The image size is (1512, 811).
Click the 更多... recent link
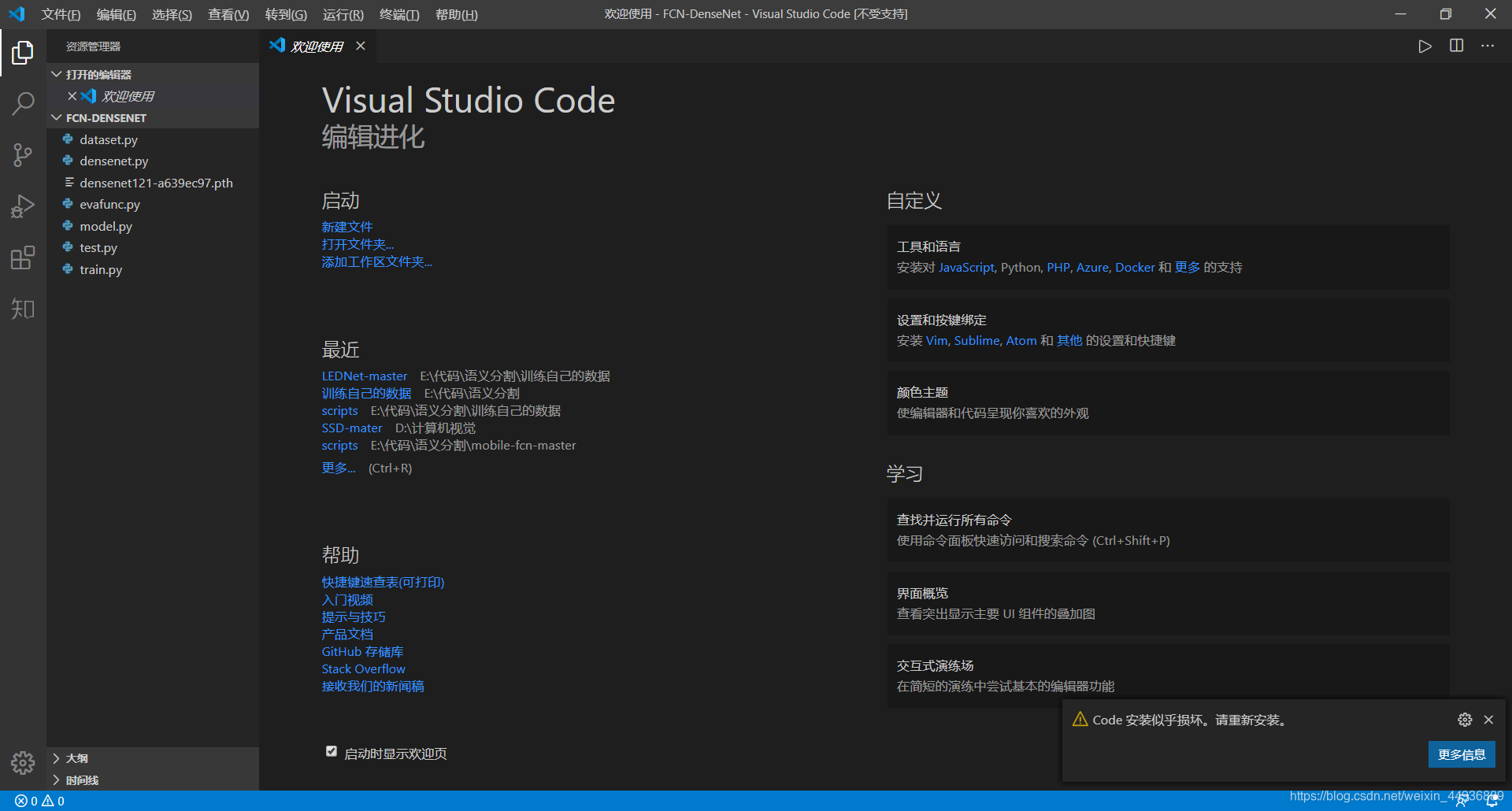click(x=339, y=468)
